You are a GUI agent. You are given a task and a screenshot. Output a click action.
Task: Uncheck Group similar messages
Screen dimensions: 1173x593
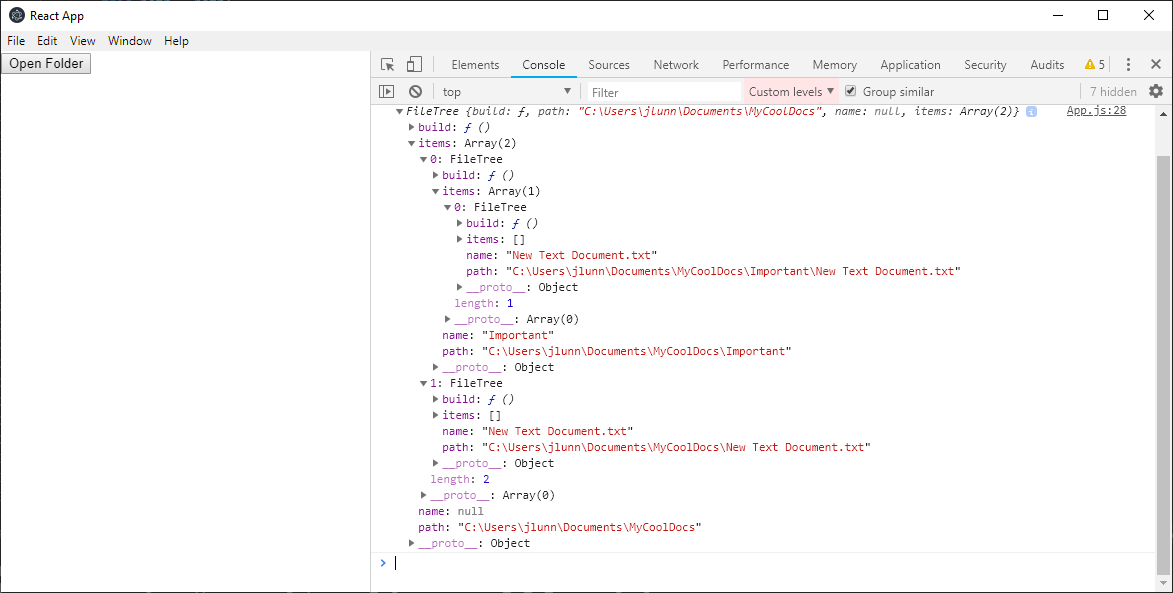point(850,91)
